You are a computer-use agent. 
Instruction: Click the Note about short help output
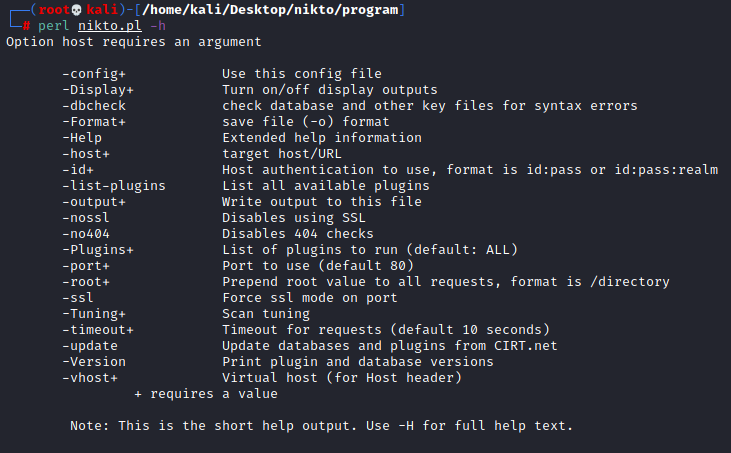321,425
